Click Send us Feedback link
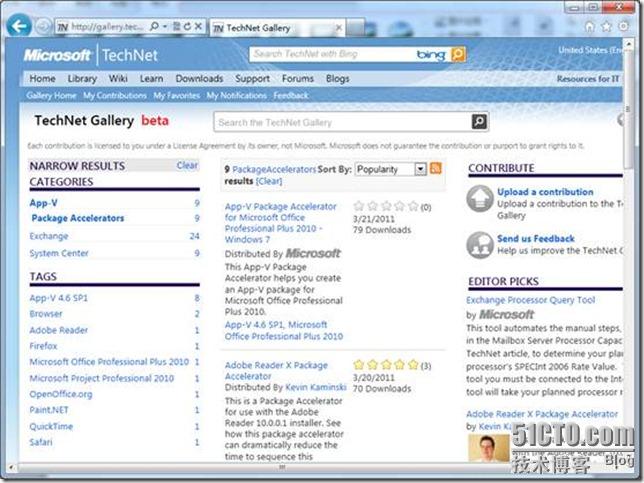Image resolution: width=644 pixels, height=483 pixels. (x=536, y=239)
